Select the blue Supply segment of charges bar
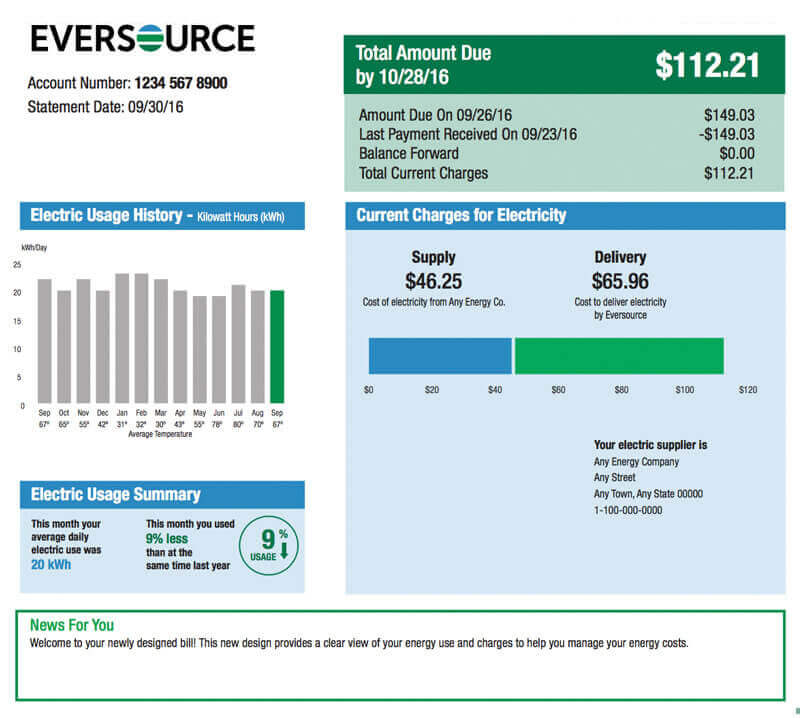Viewport: 800px width, 718px height. click(440, 355)
